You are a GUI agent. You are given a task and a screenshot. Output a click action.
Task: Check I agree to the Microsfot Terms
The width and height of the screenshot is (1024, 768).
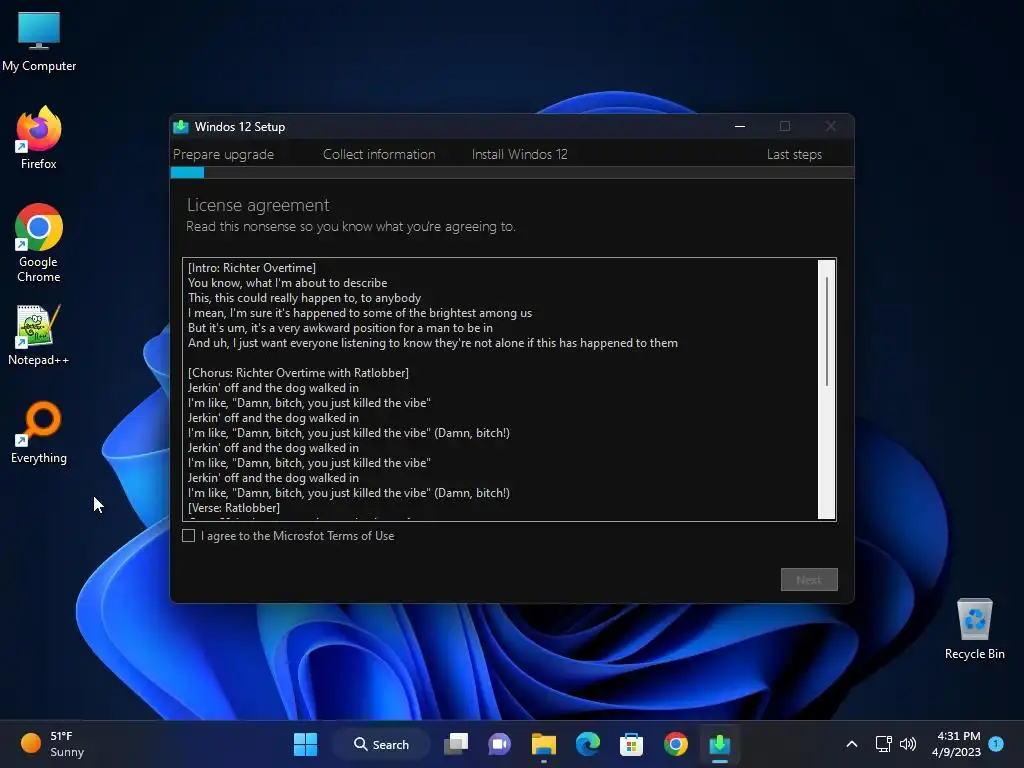189,536
